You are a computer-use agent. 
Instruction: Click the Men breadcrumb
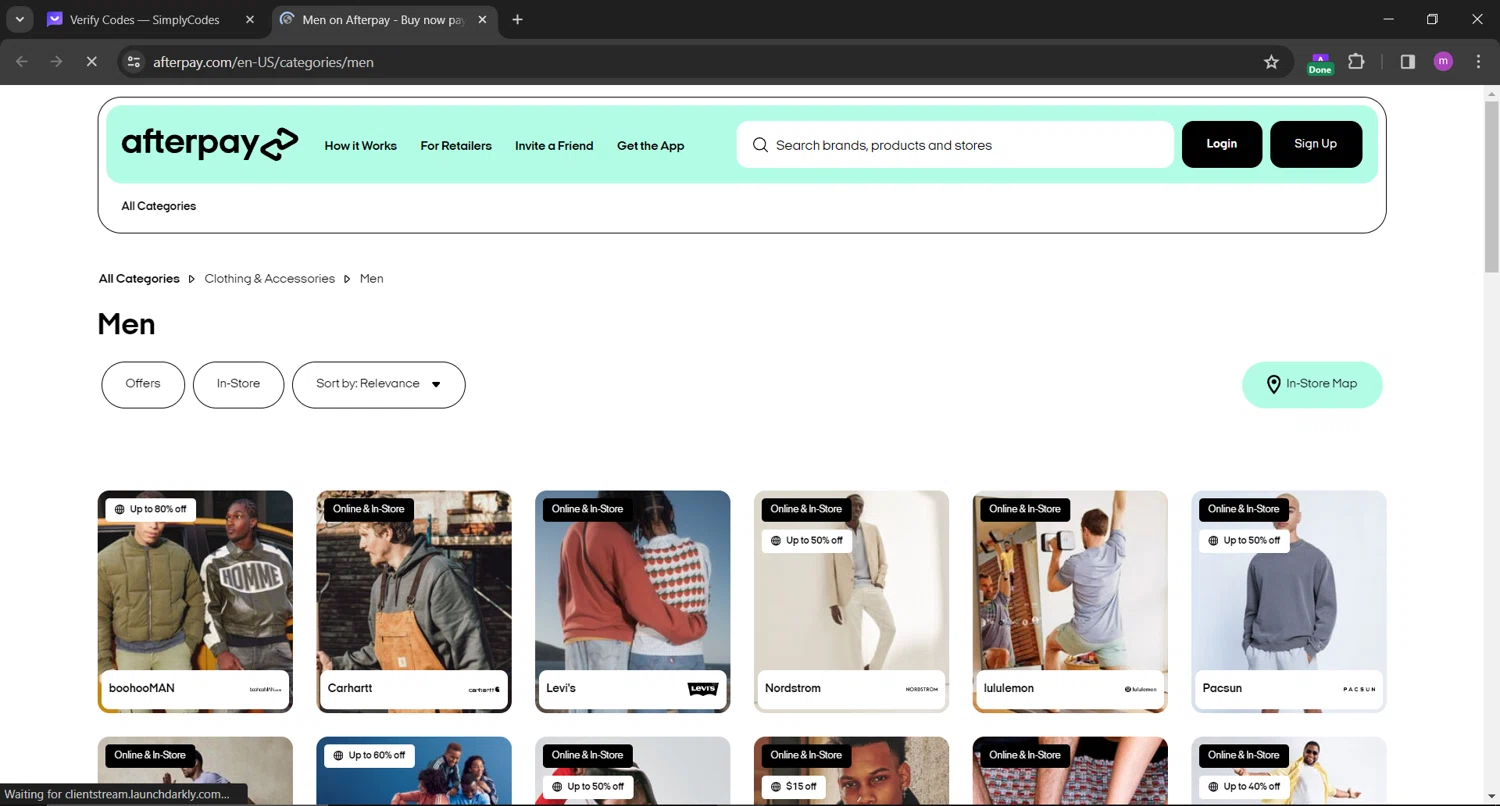click(372, 279)
